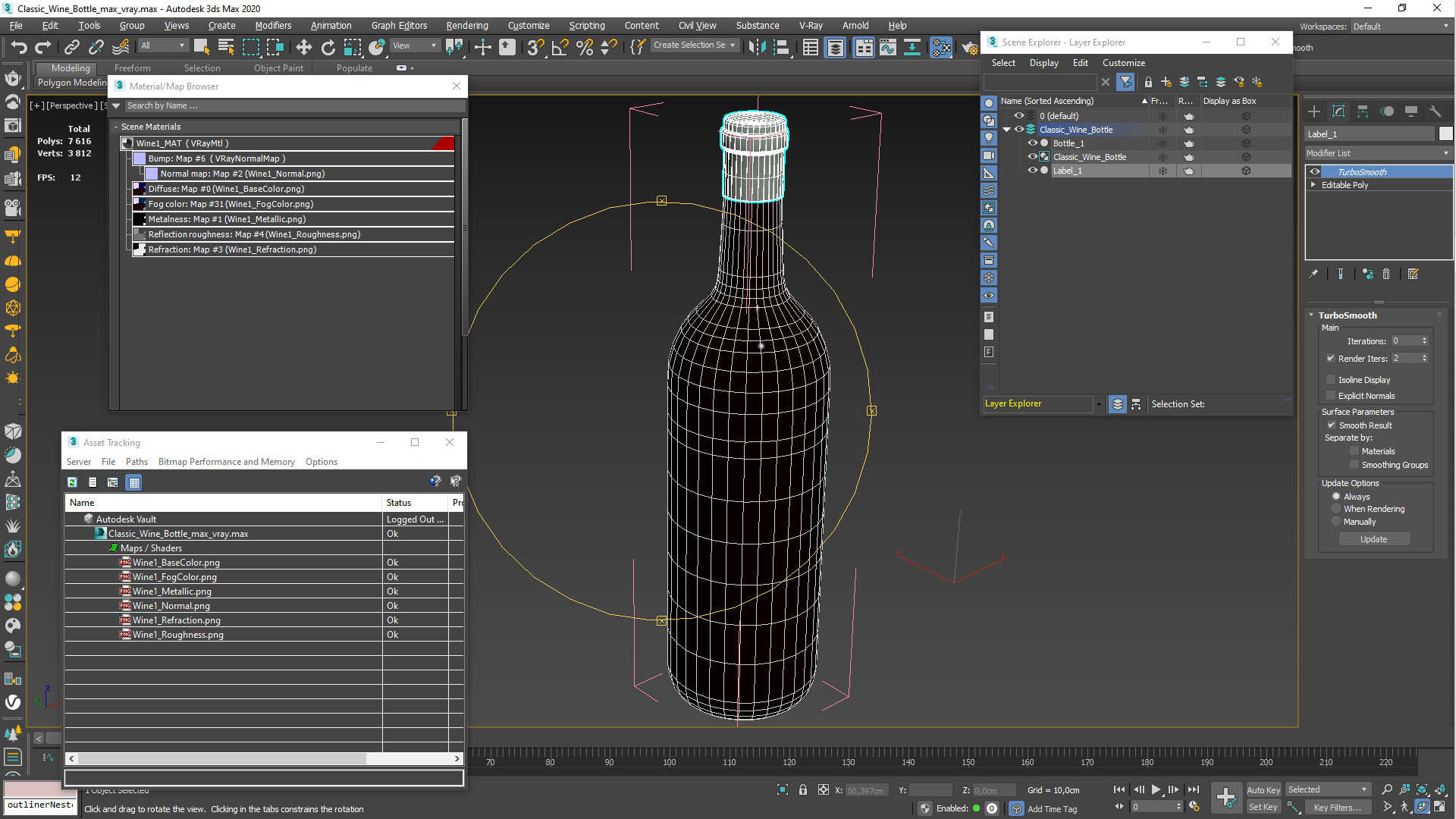Open the View reference coordinate dropdown
This screenshot has width=1456, height=819.
[414, 46]
